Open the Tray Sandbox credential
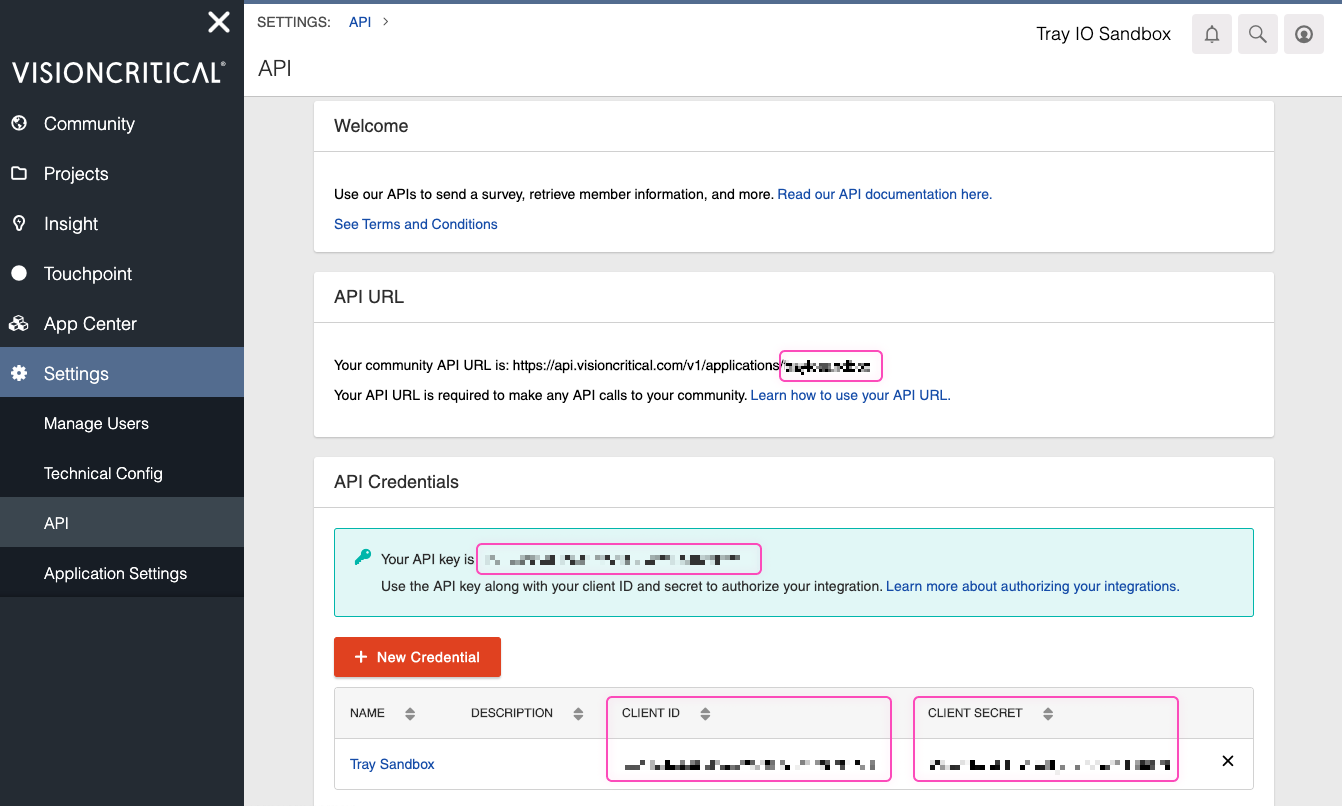This screenshot has height=806, width=1342. pos(392,765)
